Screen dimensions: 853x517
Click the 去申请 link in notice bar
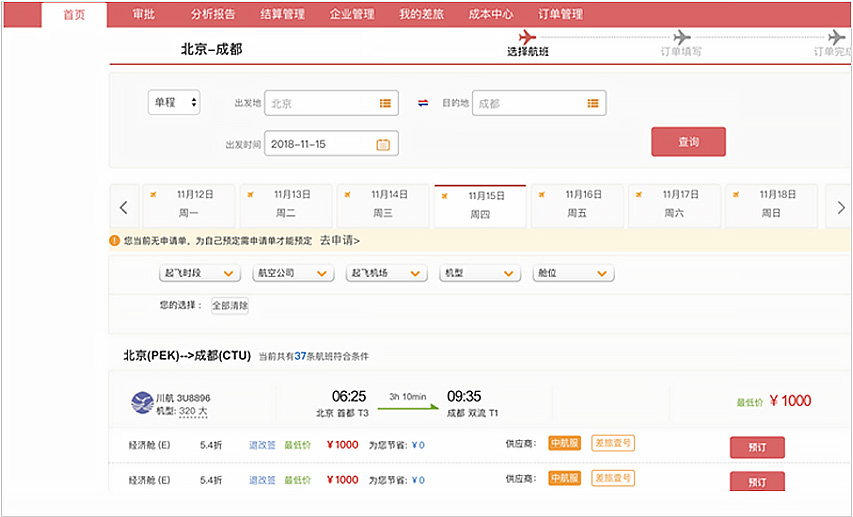pyautogui.click(x=340, y=240)
